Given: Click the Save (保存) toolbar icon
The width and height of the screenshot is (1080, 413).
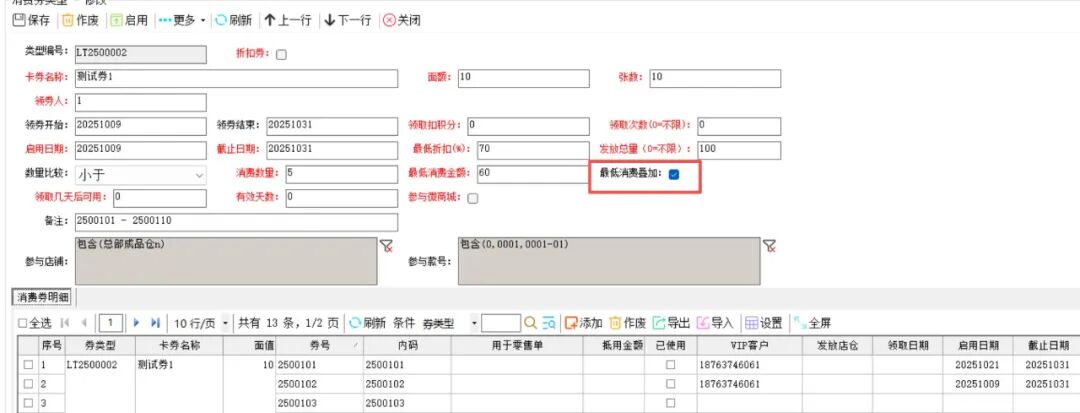Looking at the screenshot, I should (19, 21).
